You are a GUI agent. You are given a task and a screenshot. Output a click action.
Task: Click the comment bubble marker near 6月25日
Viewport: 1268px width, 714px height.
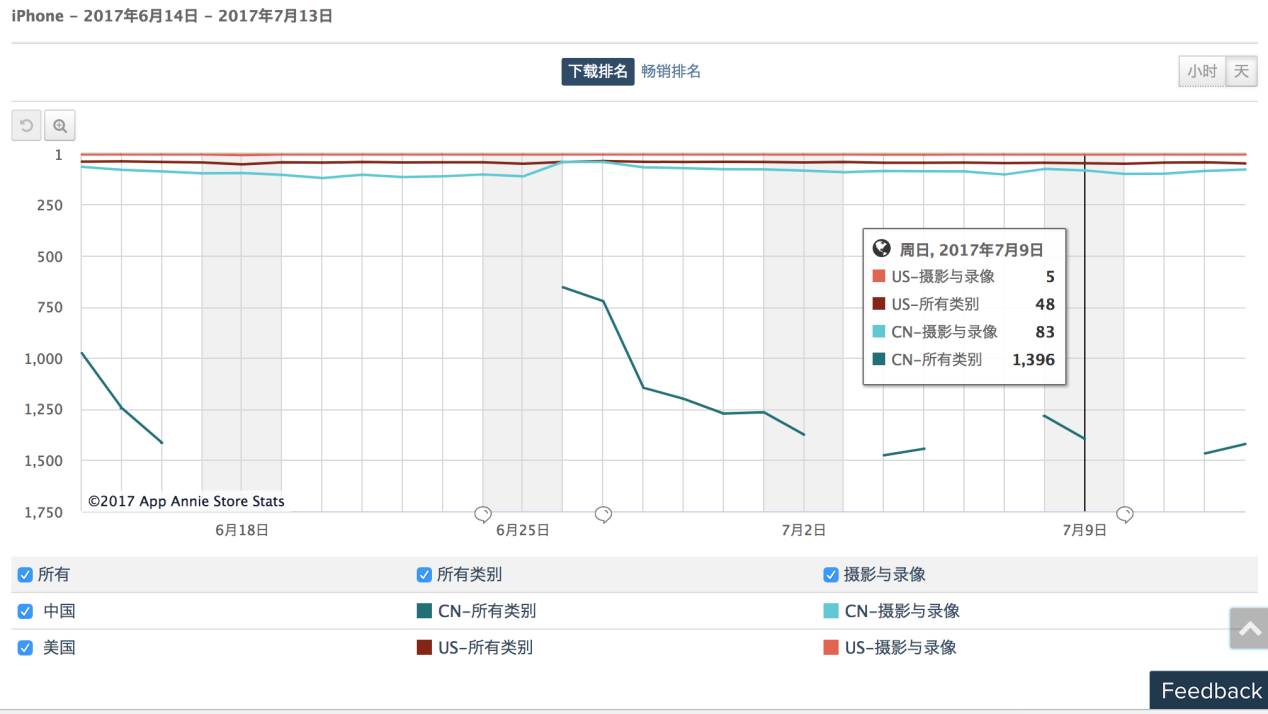pos(483,514)
